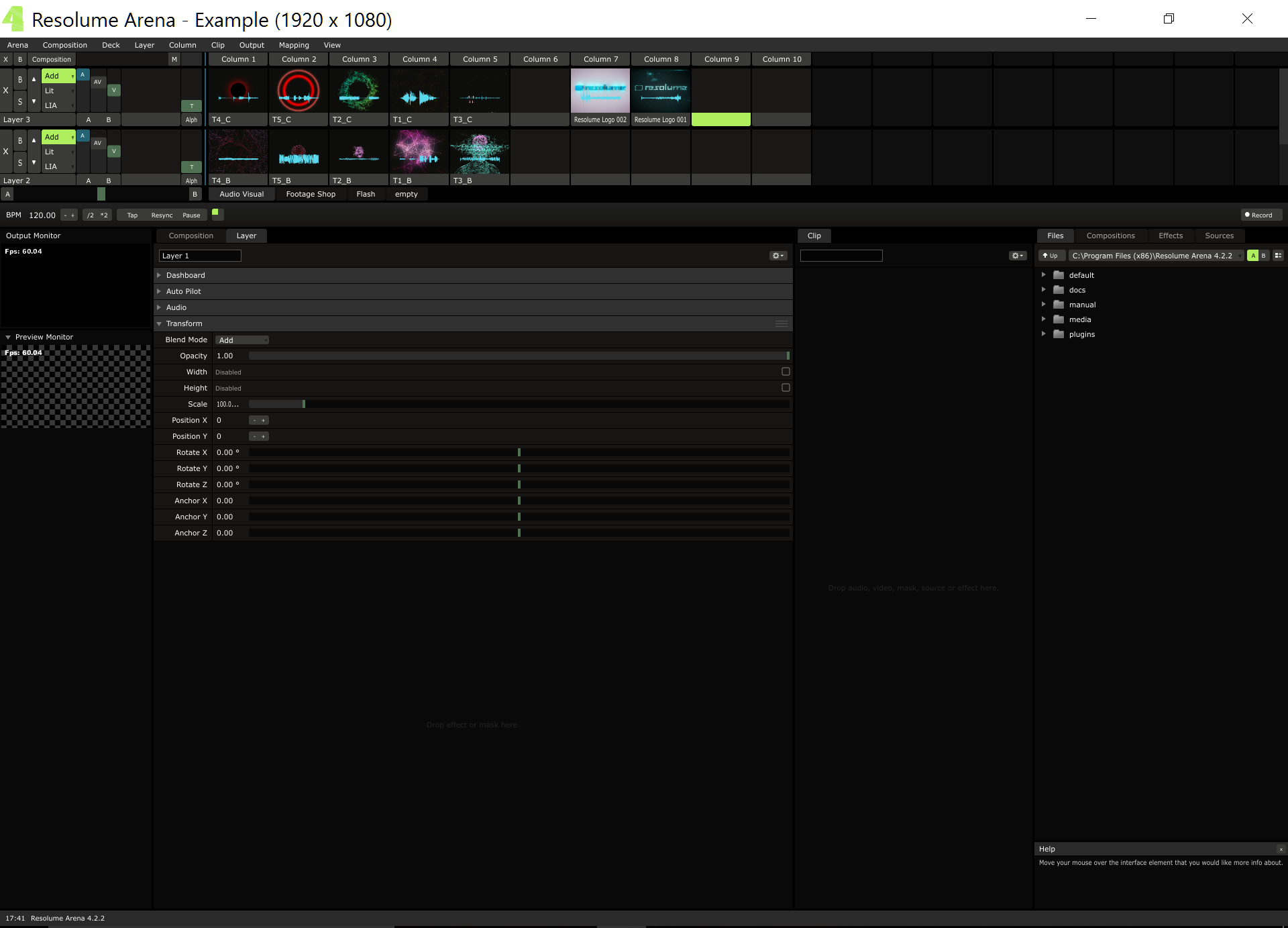This screenshot has height=928, width=1288.
Task: Click Layer 2 move-down arrow
Action: [x=34, y=162]
